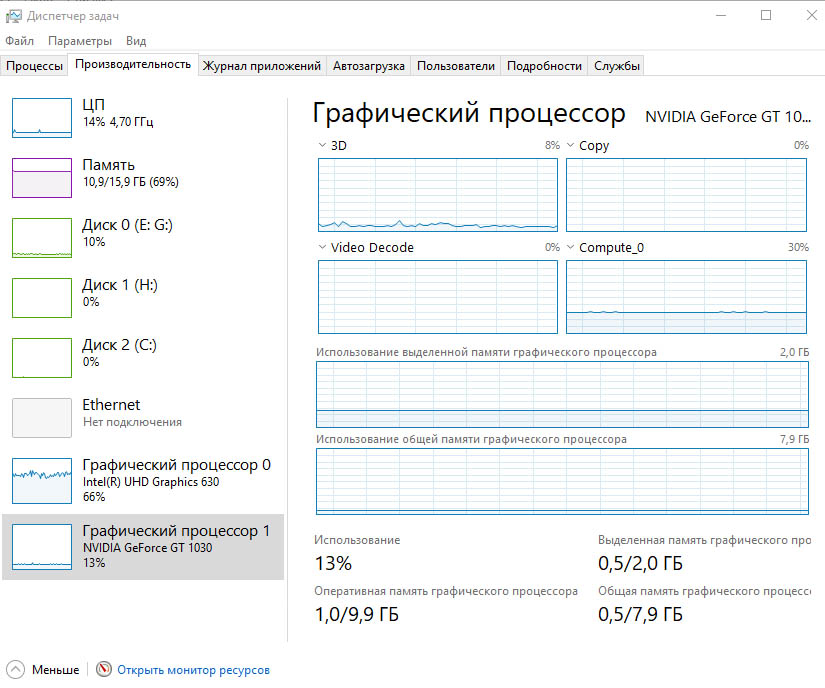Open the 3D engine dropdown chevron
The image size is (825, 688).
point(322,145)
